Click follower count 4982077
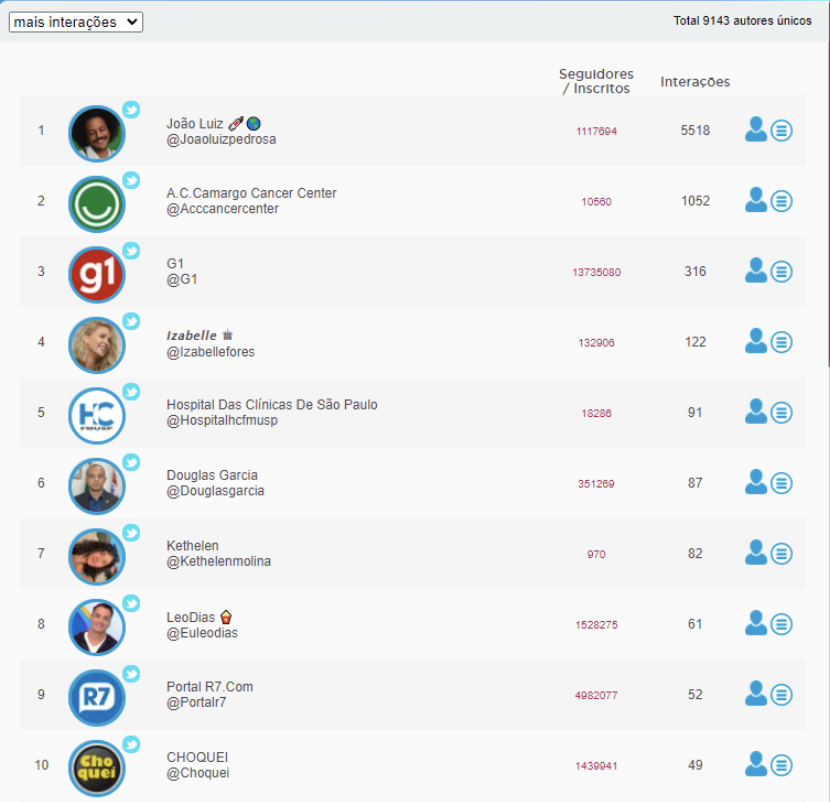 tap(597, 695)
